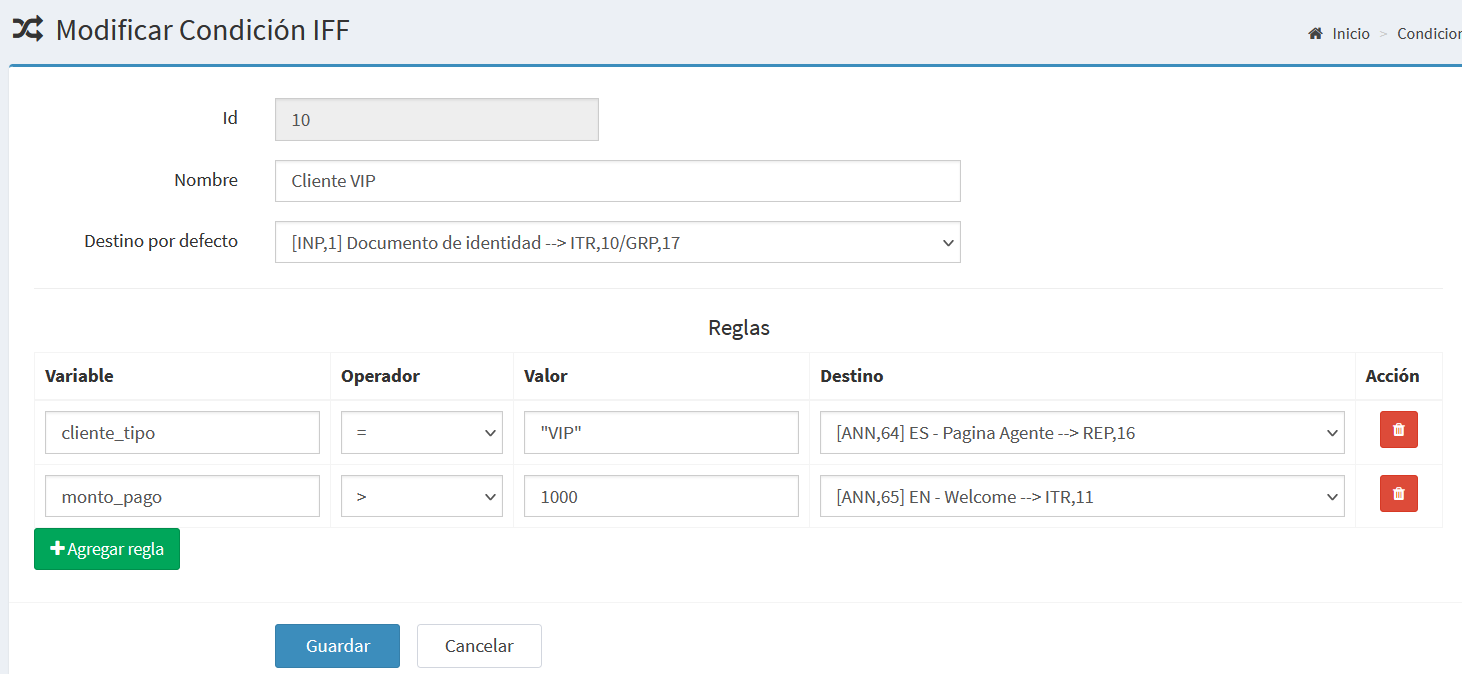
Task: Click the disabled Id field showing 10
Action: (x=436, y=119)
